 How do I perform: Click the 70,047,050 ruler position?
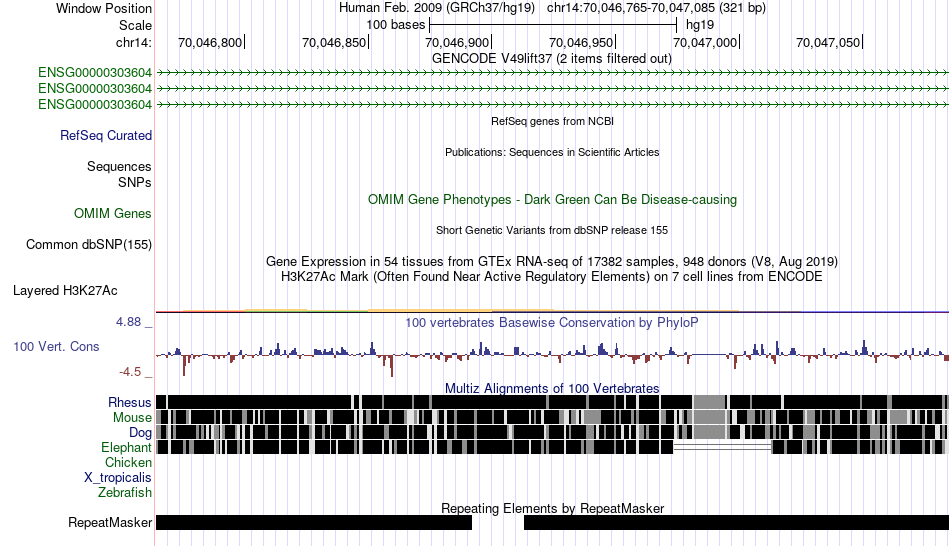tap(828, 42)
